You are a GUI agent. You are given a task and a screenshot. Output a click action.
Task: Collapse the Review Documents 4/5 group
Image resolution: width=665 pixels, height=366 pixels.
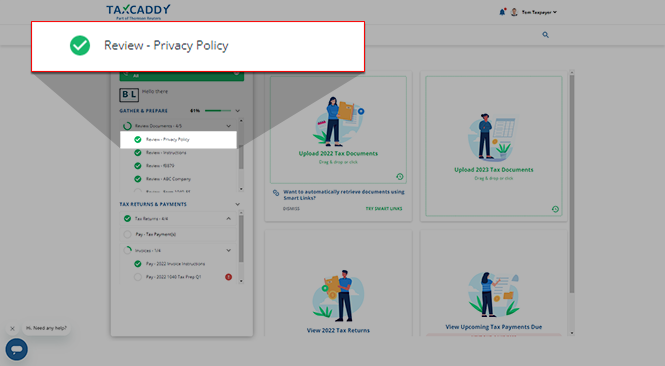(x=229, y=126)
